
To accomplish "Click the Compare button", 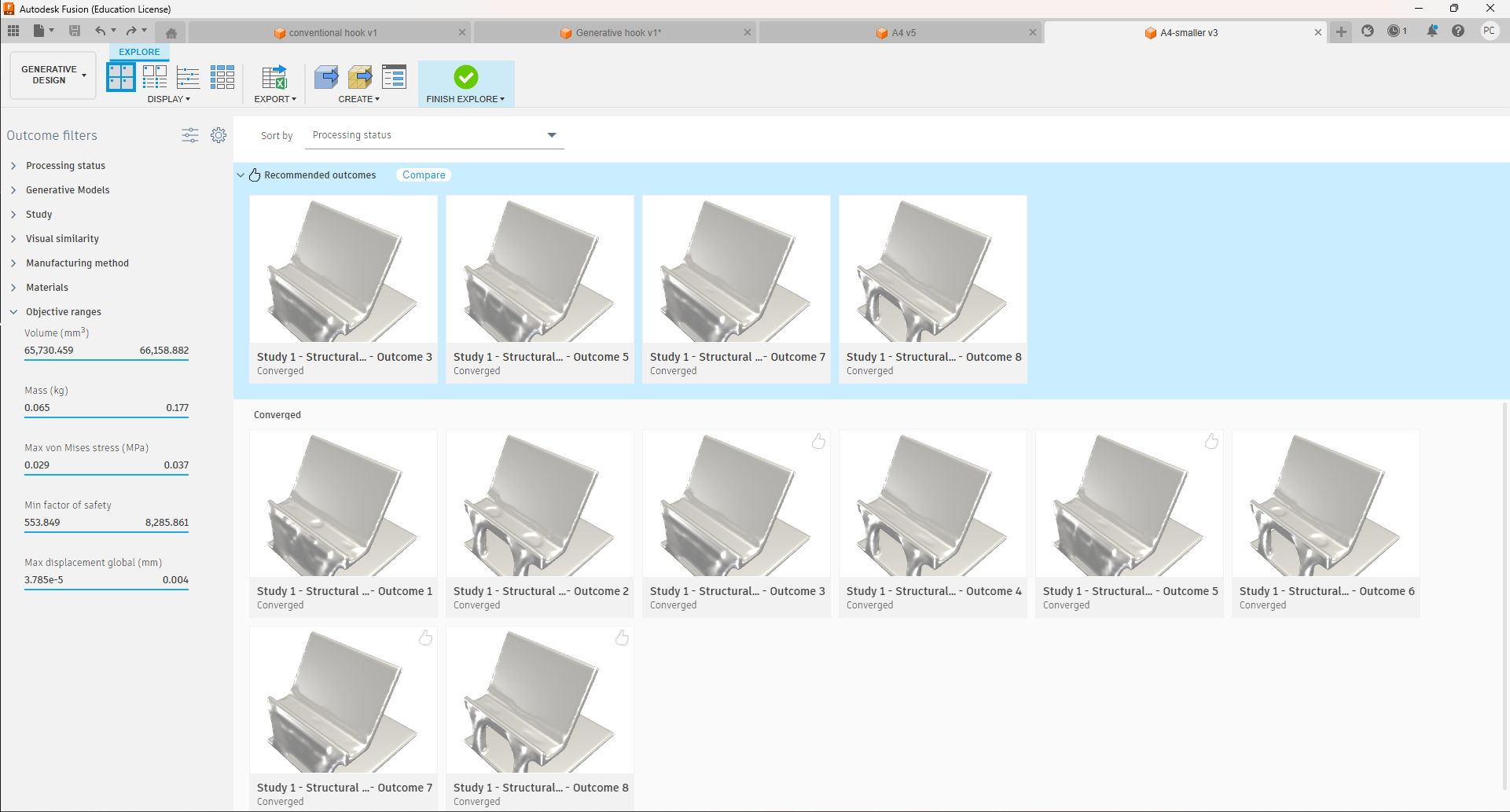I will 424,175.
